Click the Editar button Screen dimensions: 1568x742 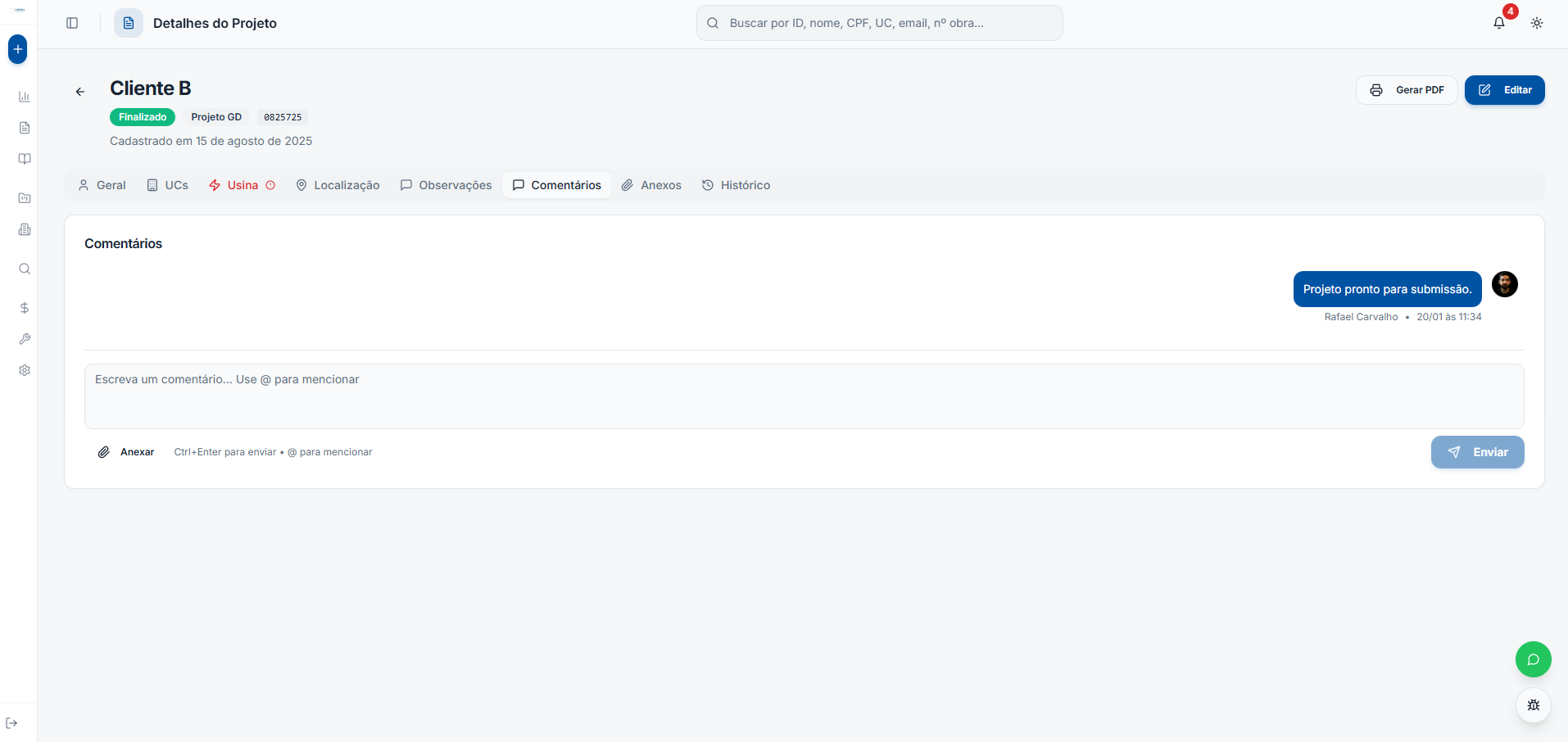pyautogui.click(x=1504, y=90)
